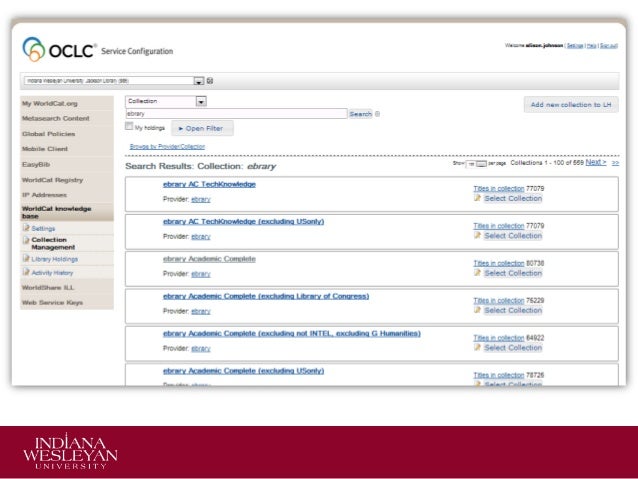Click the Settings link in header
This screenshot has height=479, width=638.
[x=575, y=46]
